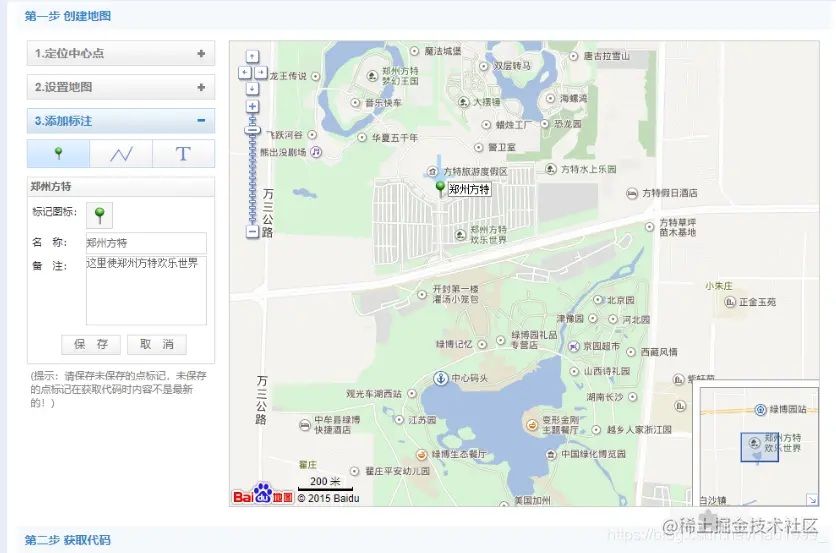Click the 郑州方特欢乐世界 POI icon
This screenshot has width=836, height=553.
point(460,235)
